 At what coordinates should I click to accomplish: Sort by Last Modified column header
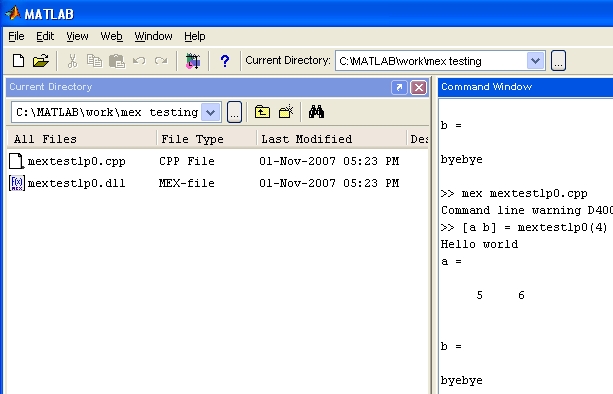click(331, 139)
